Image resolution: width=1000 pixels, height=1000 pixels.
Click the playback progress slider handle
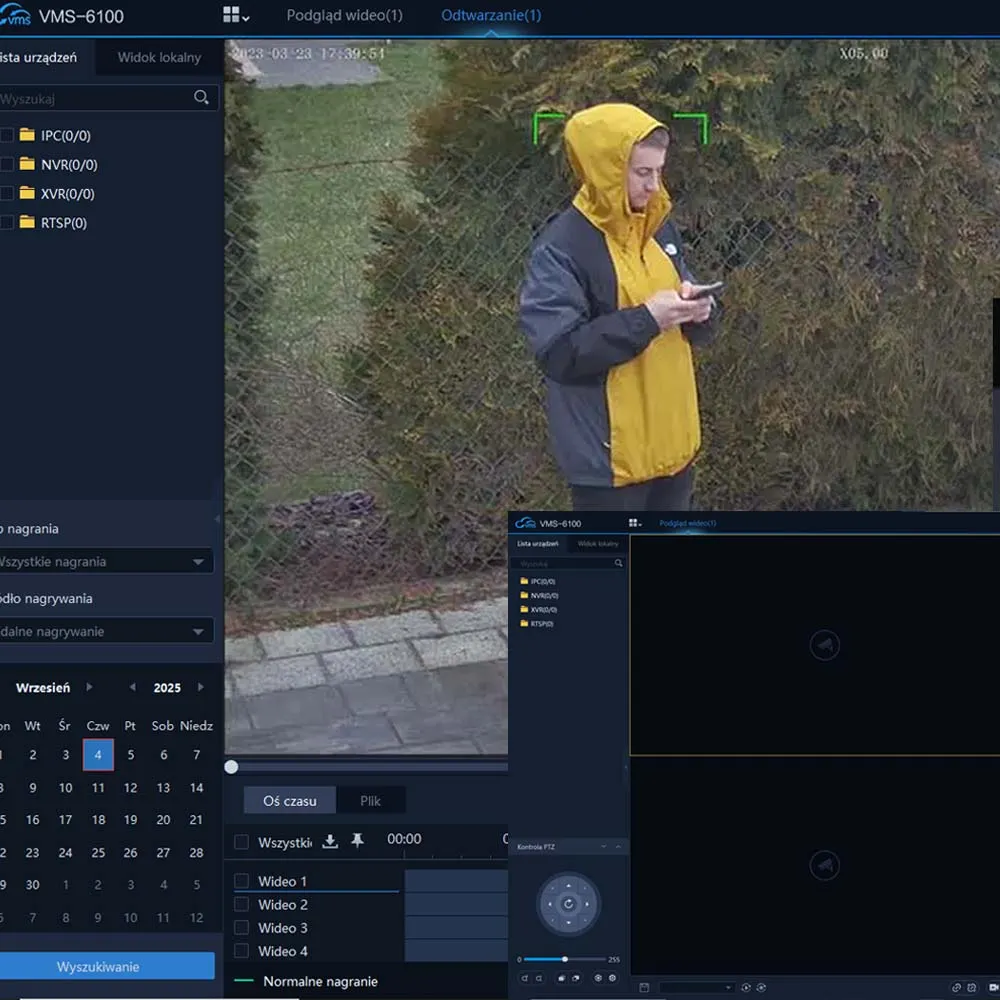[232, 767]
